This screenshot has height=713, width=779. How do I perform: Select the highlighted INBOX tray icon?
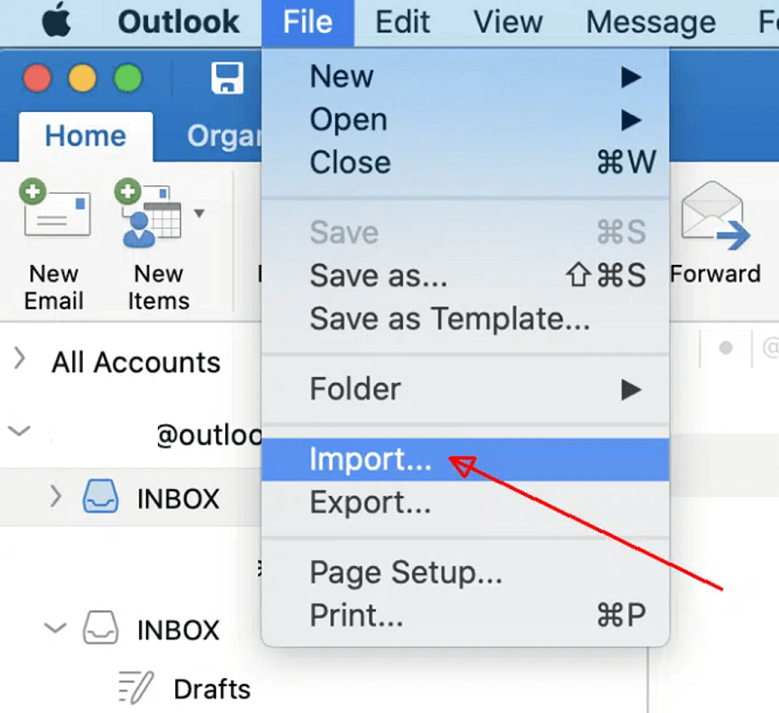click(100, 496)
